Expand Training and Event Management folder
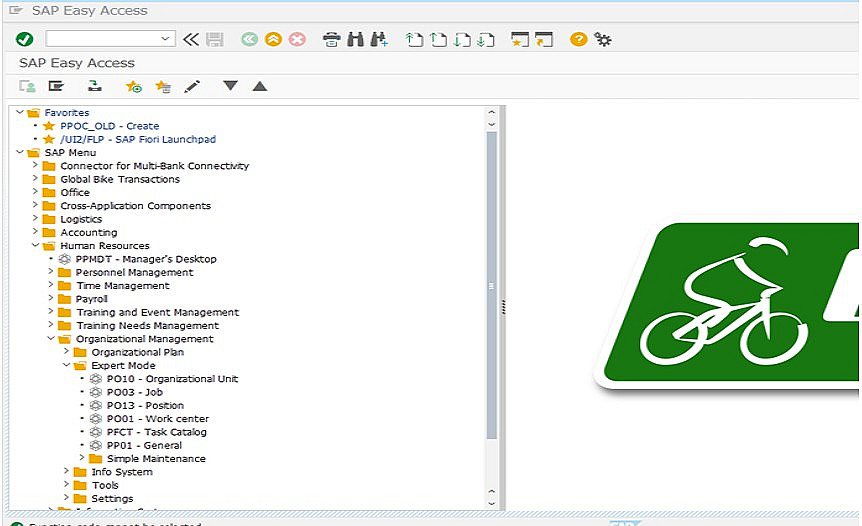Image resolution: width=862 pixels, height=526 pixels. pos(51,312)
